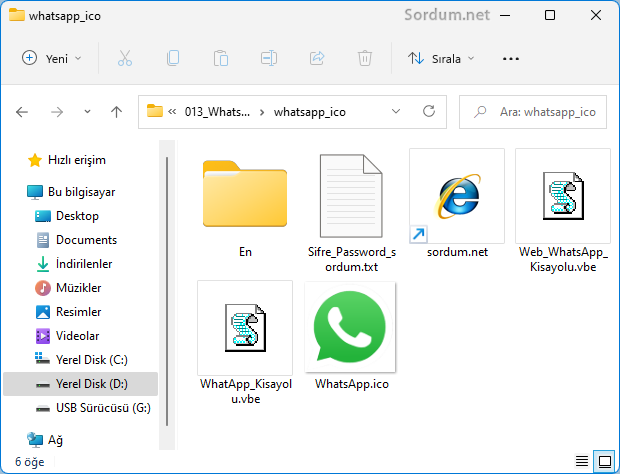Click the music note icon beside Müzikler

tap(43, 288)
